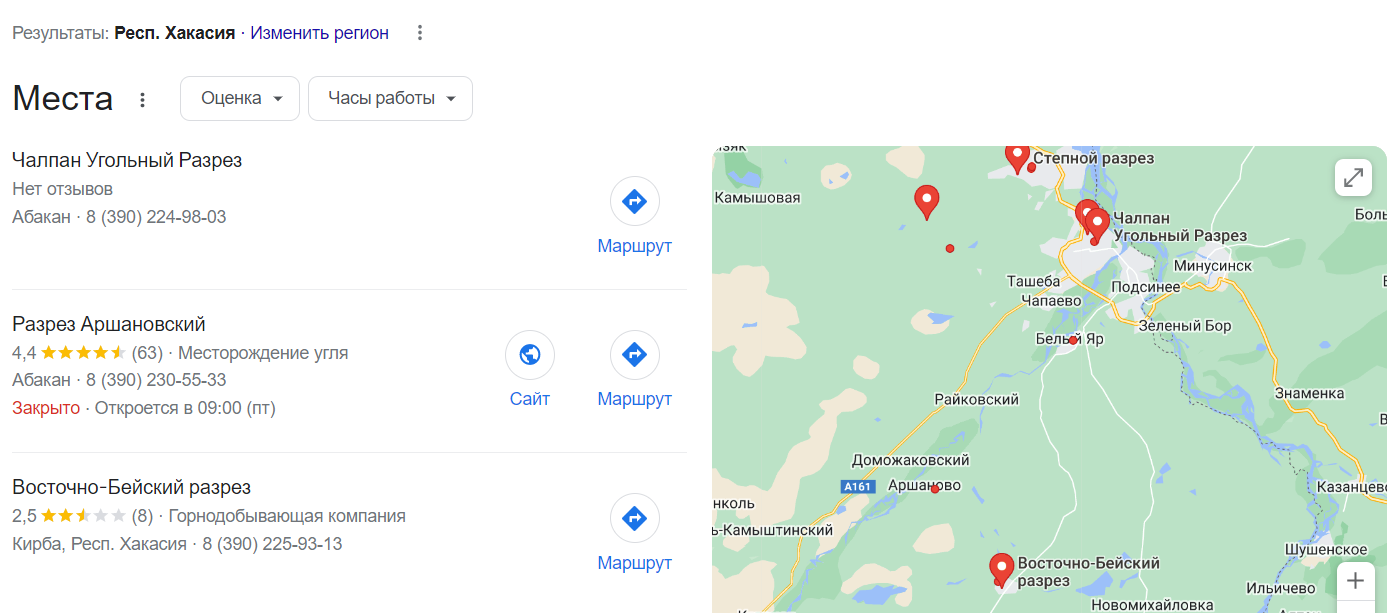This screenshot has height=613, width=1394.
Task: Select the Восточно-Бейский разрез map pin
Action: coord(1001,569)
